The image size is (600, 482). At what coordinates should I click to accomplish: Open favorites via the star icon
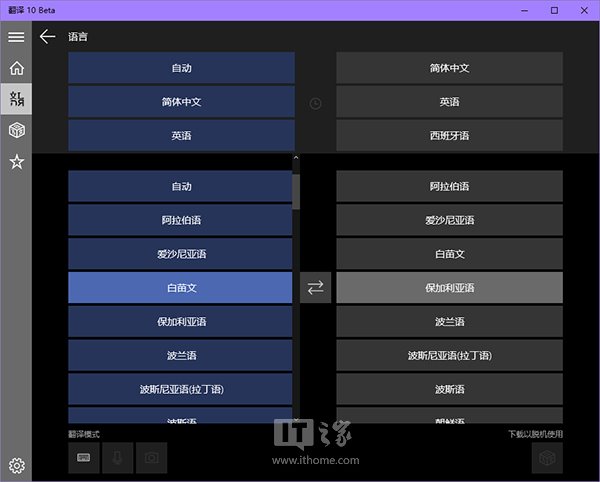coord(16,161)
